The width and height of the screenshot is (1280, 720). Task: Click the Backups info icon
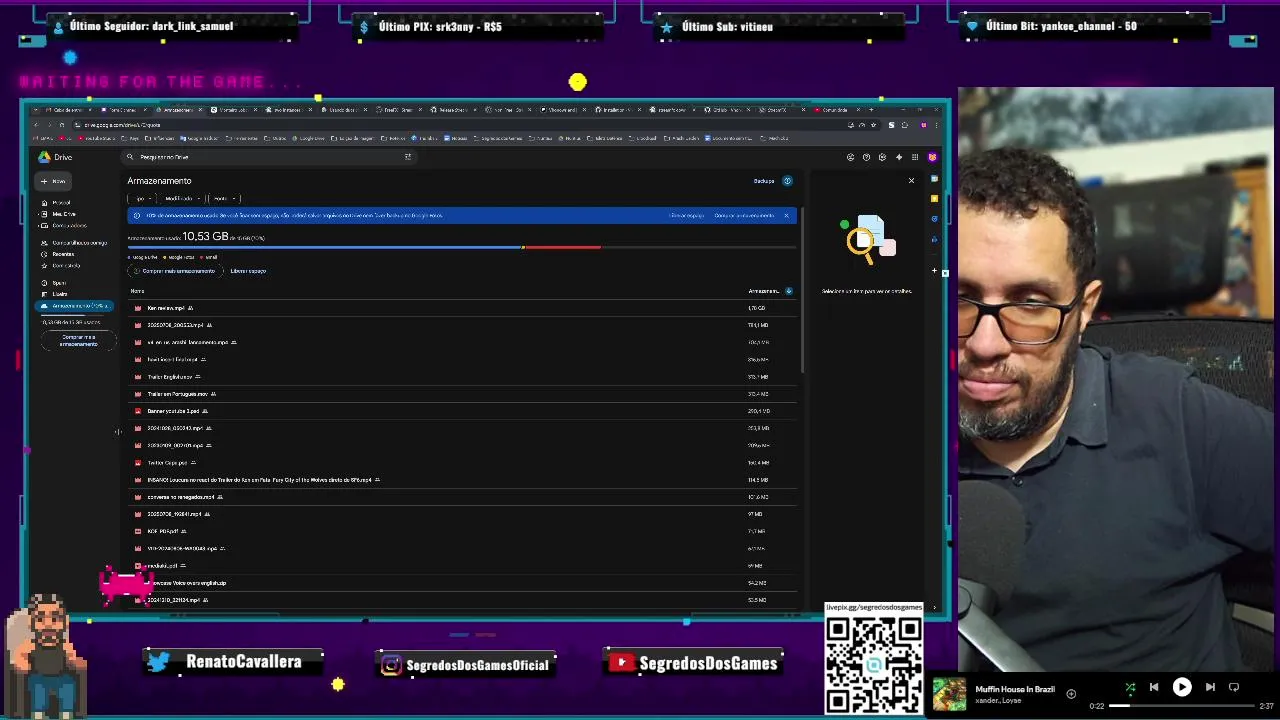click(787, 181)
